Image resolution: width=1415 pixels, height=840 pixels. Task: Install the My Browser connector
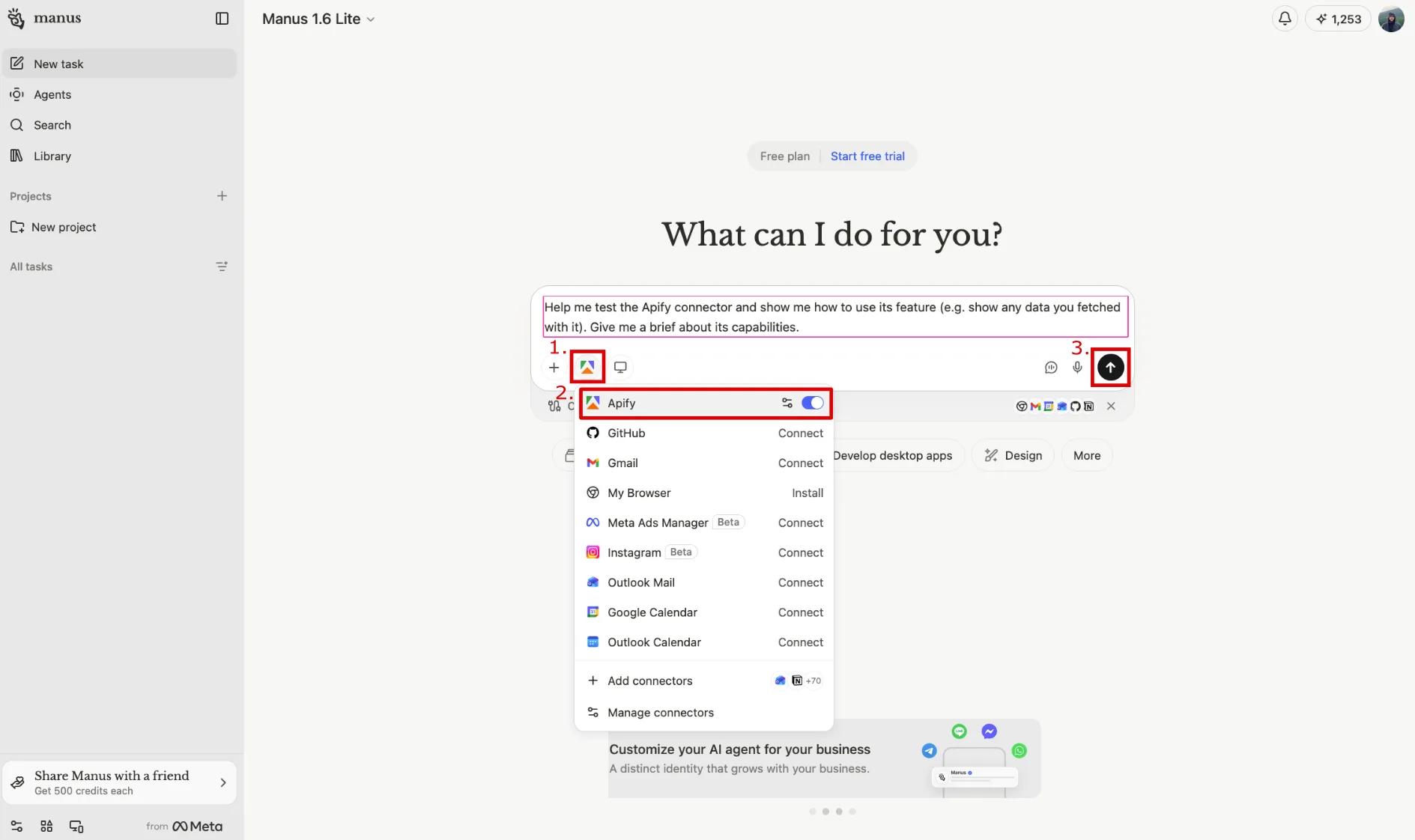[808, 493]
